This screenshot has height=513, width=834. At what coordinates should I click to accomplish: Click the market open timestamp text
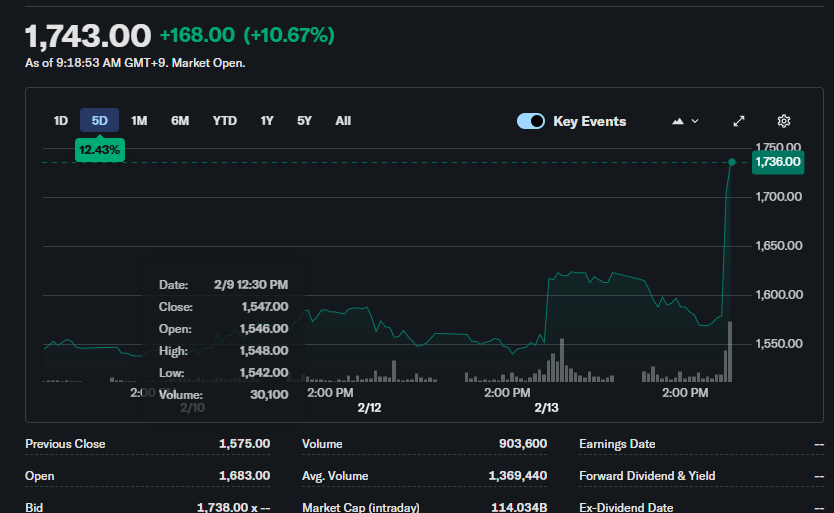[x=135, y=63]
